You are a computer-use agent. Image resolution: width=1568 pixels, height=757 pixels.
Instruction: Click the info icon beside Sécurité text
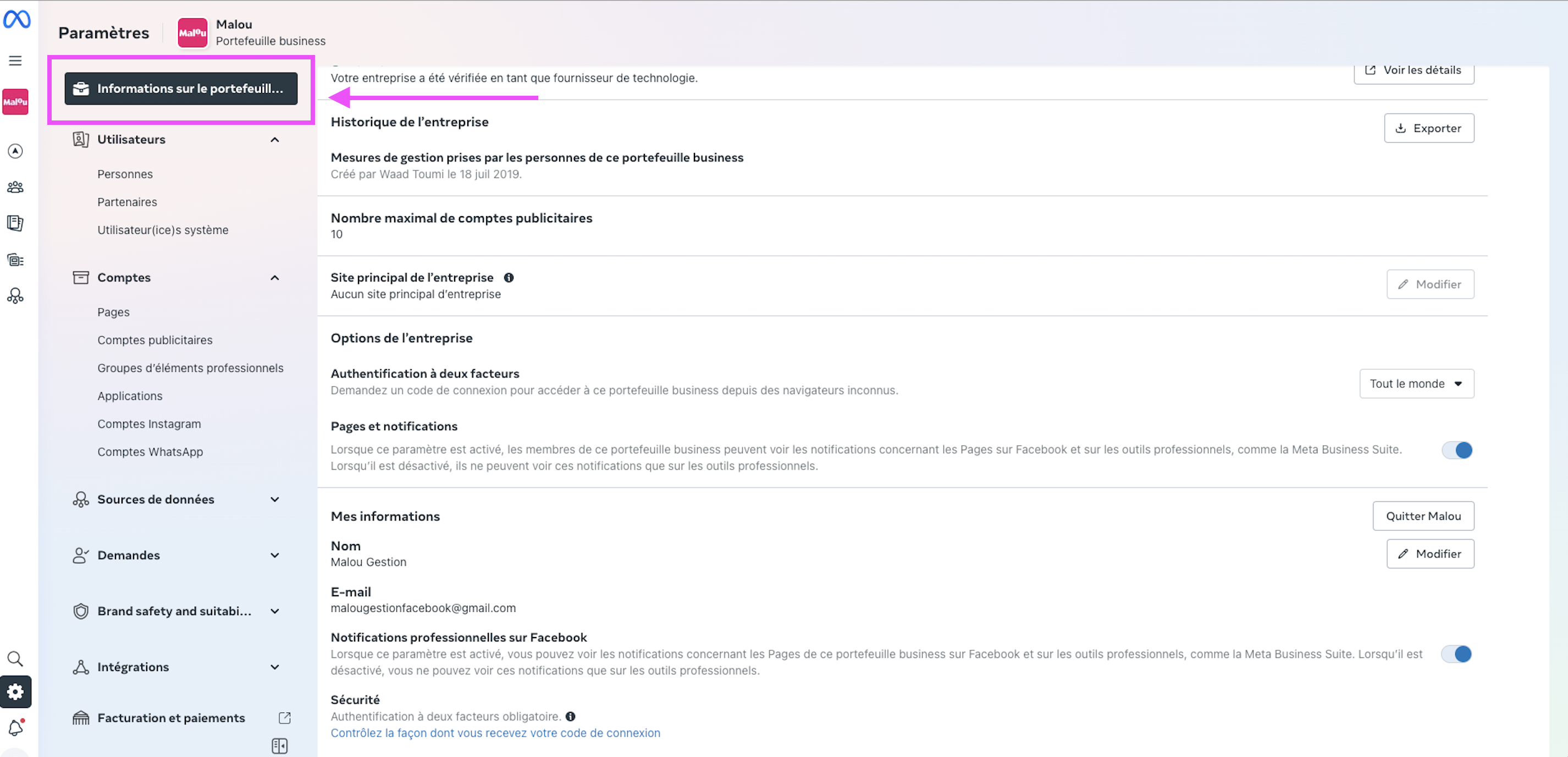(x=570, y=716)
